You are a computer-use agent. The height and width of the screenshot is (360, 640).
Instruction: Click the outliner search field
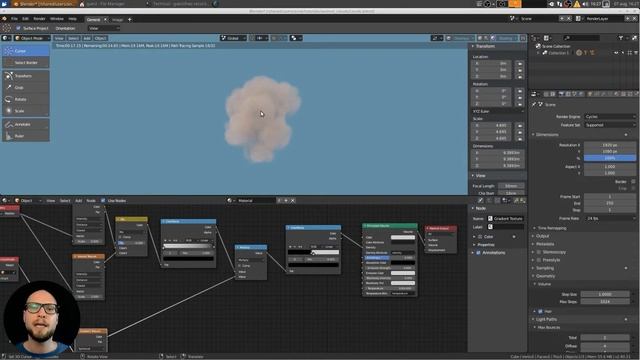pos(581,38)
